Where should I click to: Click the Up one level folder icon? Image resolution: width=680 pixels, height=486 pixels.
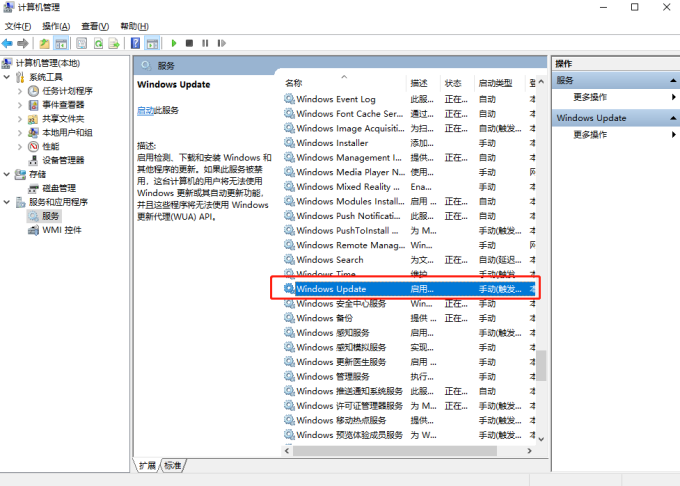point(44,43)
